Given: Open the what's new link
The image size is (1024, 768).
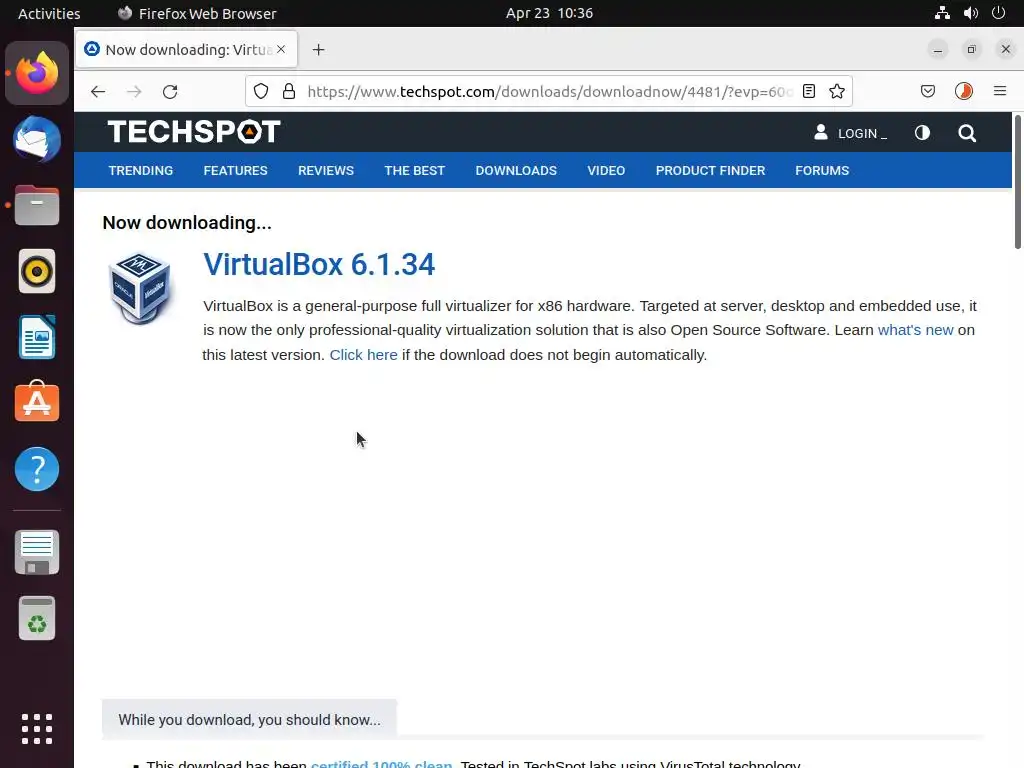Looking at the screenshot, I should click(915, 330).
